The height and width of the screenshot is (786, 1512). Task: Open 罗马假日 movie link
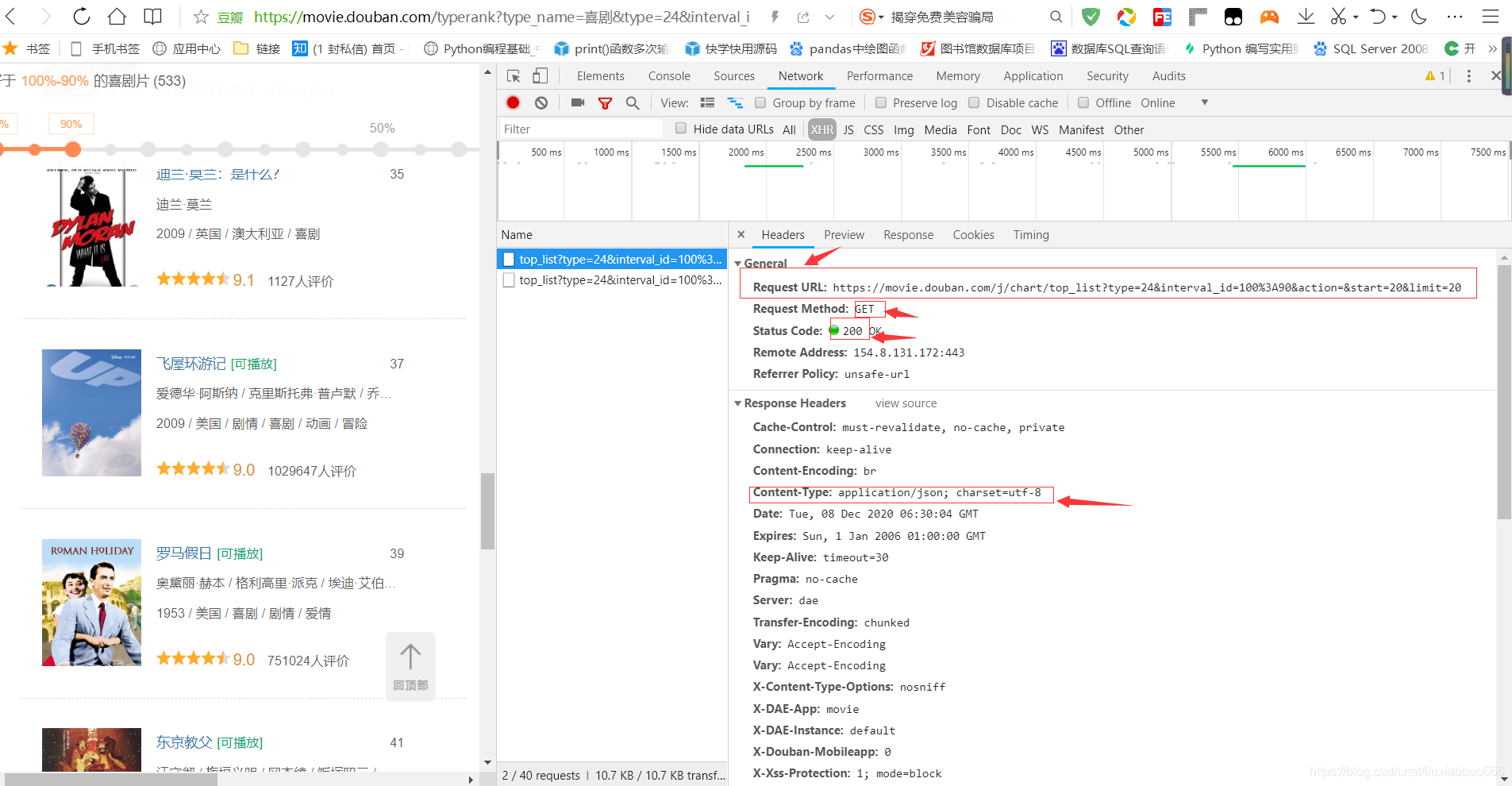(x=183, y=553)
